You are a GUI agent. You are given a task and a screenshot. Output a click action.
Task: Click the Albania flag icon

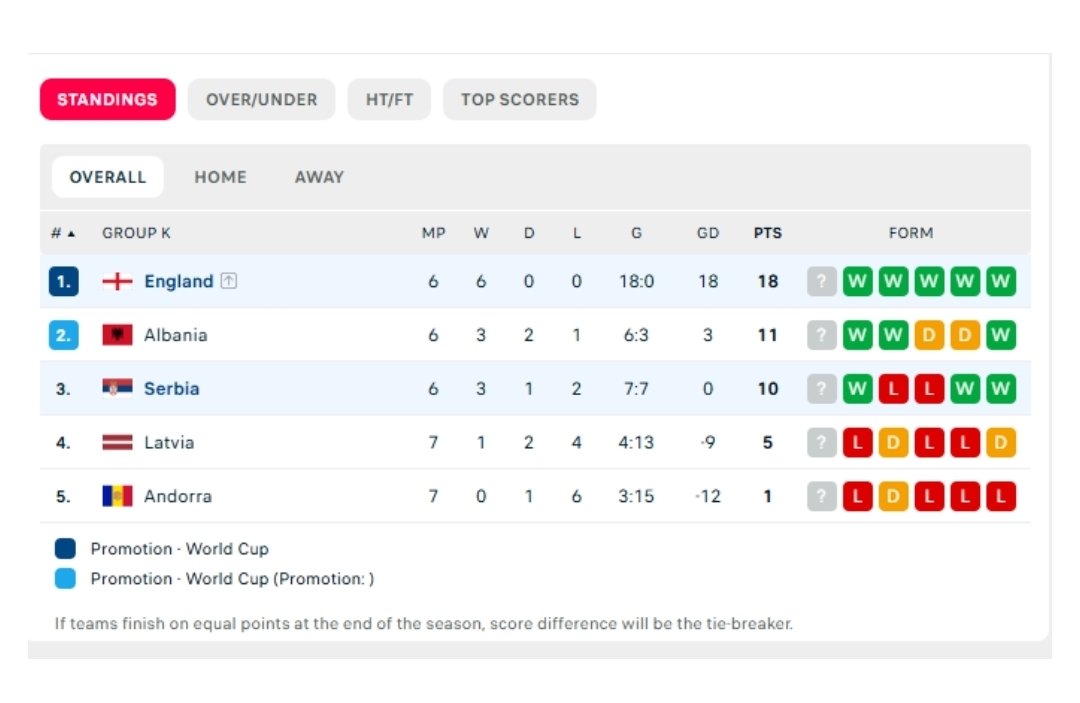(117, 335)
